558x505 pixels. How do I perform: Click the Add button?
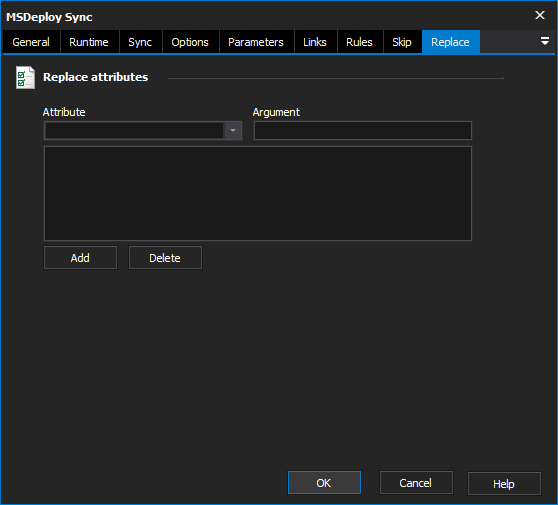(80, 258)
